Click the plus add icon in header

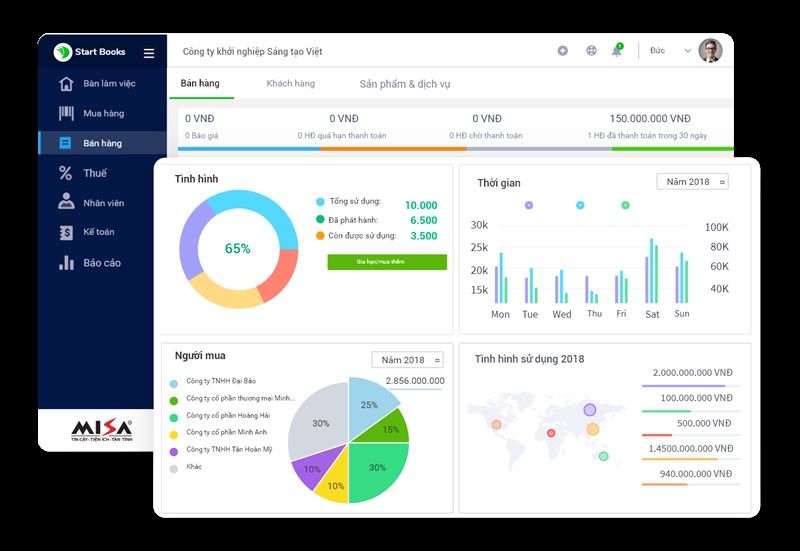pos(563,51)
